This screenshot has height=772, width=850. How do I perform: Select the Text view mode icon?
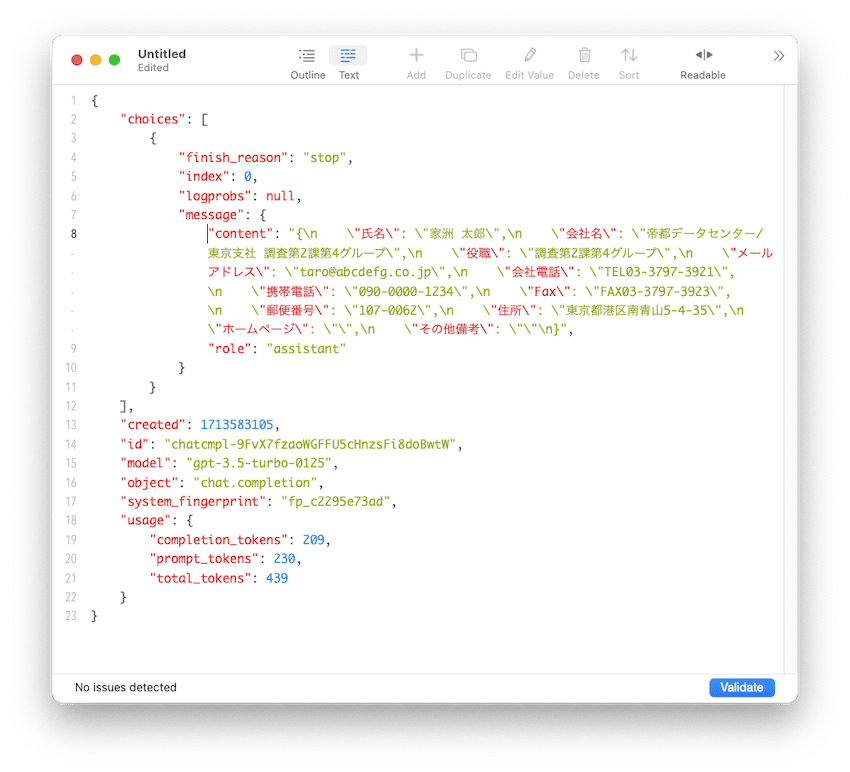(x=348, y=55)
